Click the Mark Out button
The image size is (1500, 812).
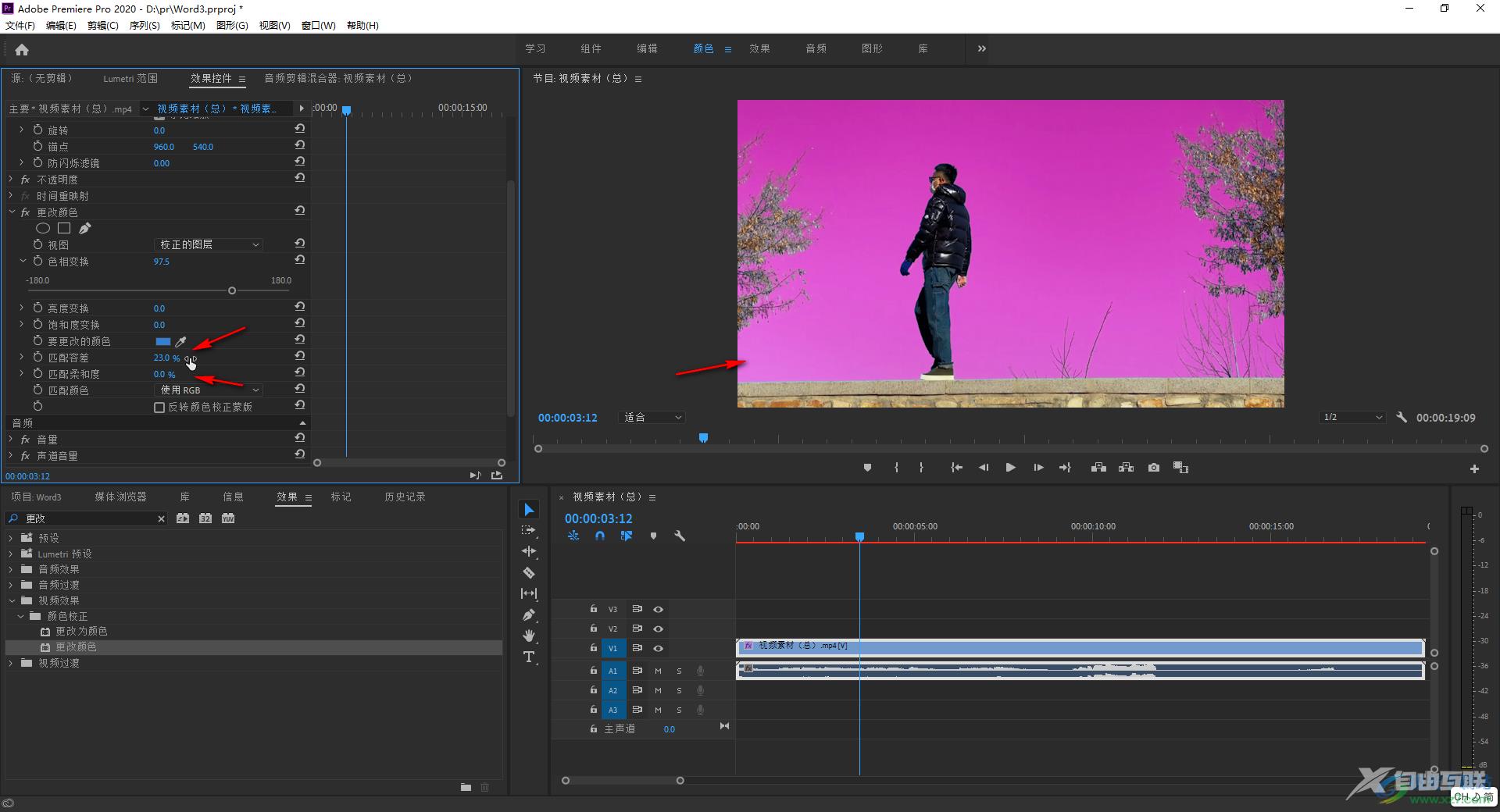[x=921, y=468]
